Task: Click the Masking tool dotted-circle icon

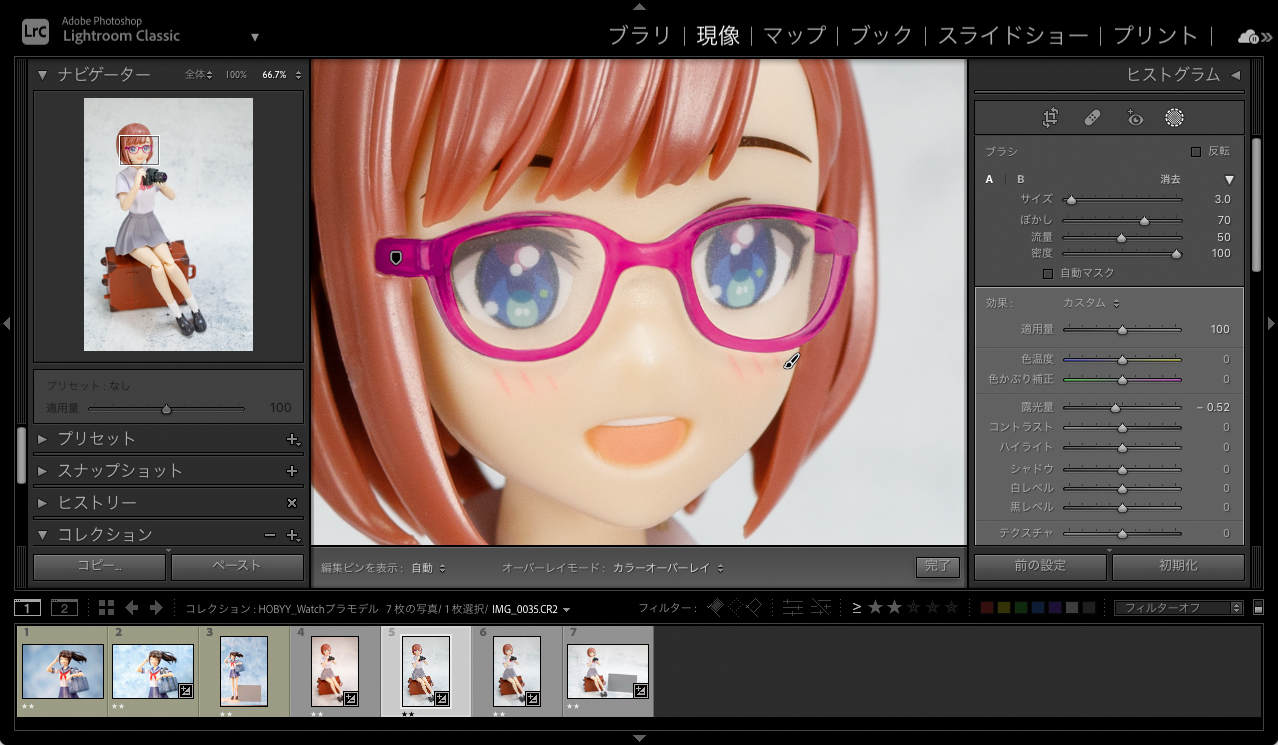Action: pos(1174,118)
